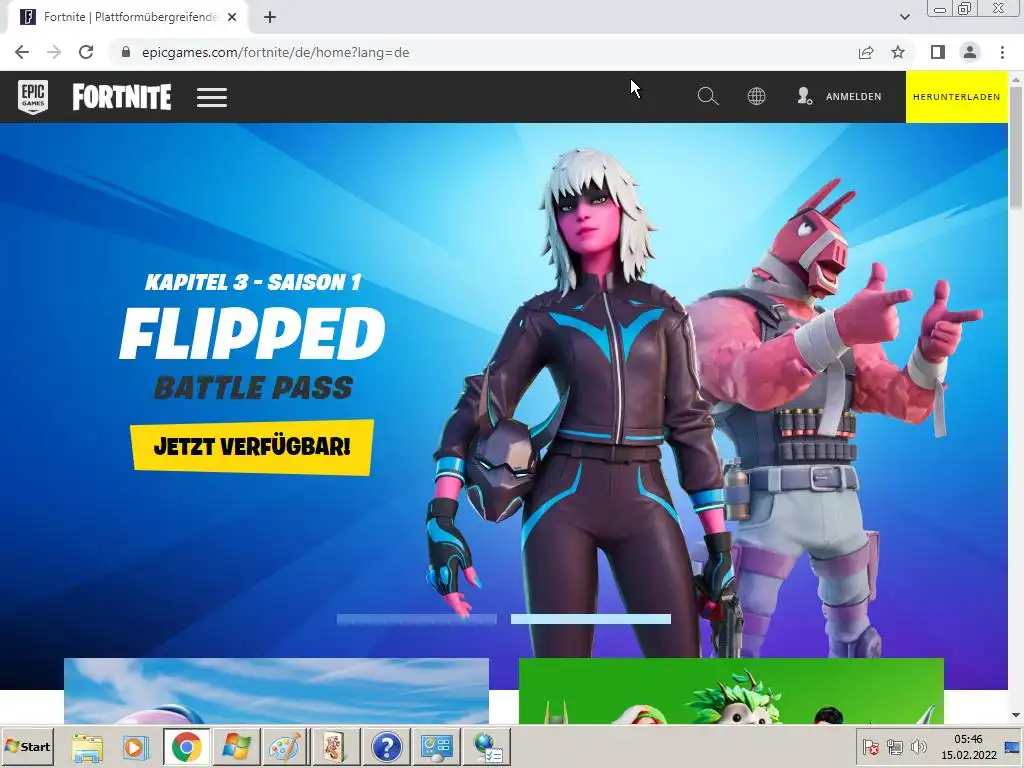
Task: Open the Chrome profile avatar
Action: tap(970, 52)
